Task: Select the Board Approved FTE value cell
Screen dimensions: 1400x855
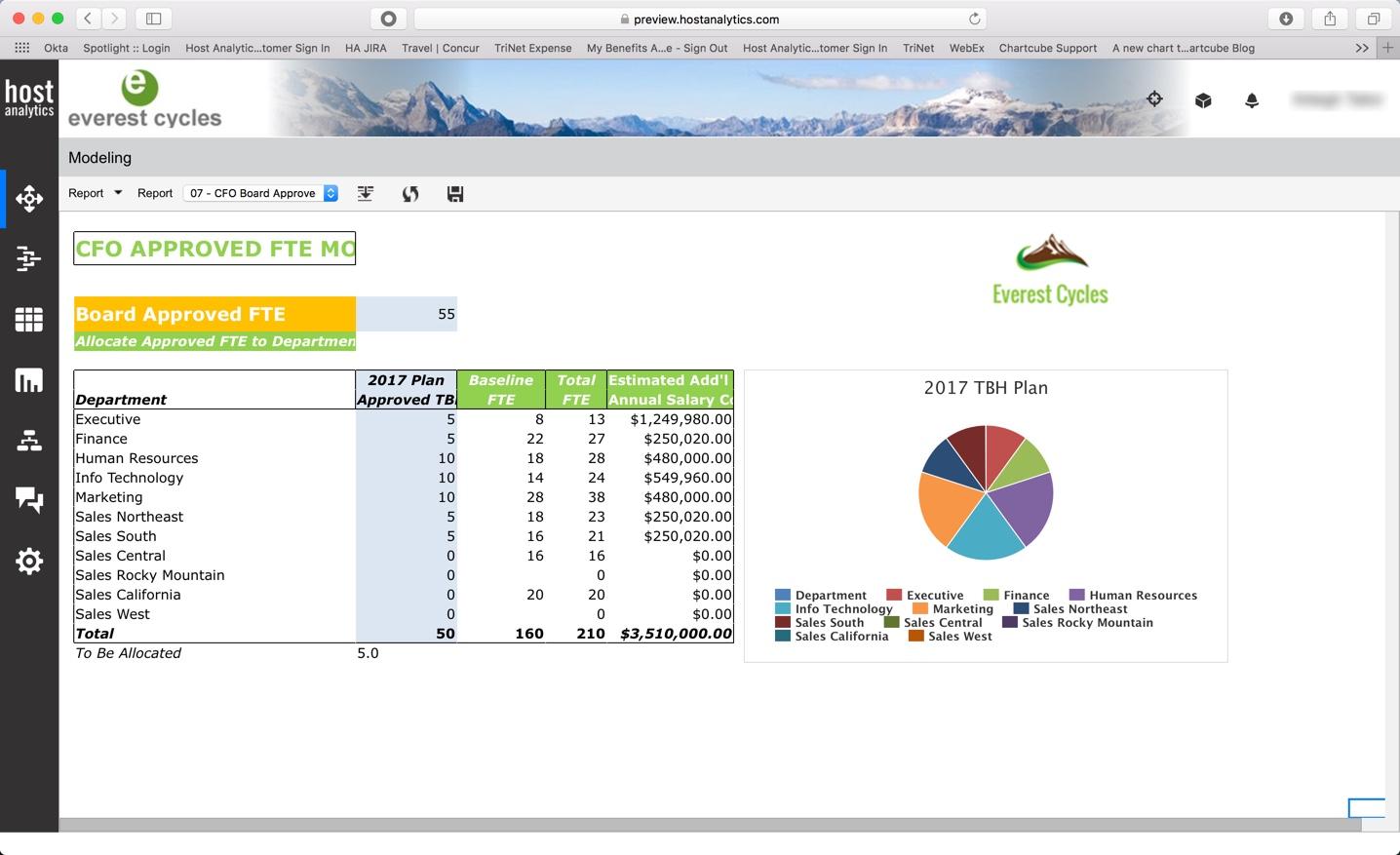Action: pos(407,314)
